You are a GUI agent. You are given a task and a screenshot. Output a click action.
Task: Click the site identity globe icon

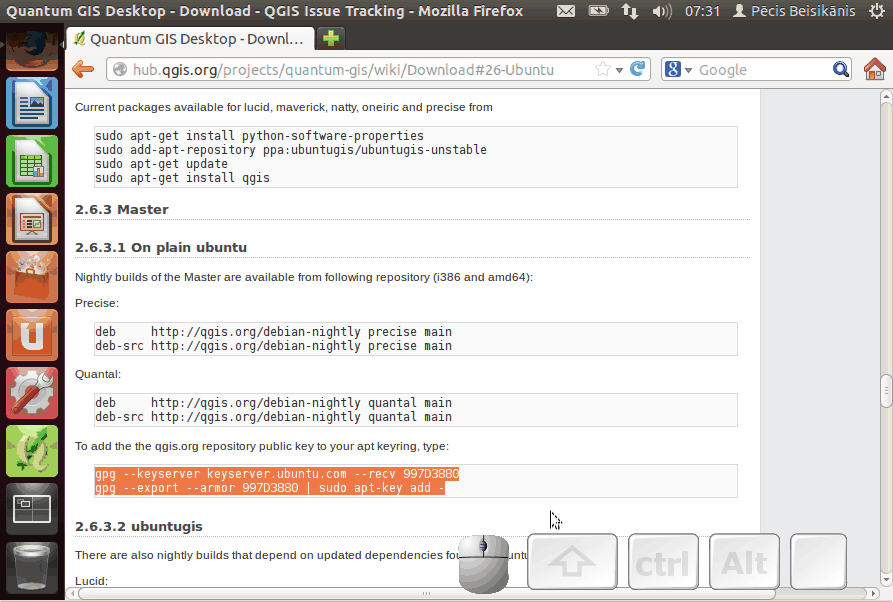point(120,69)
